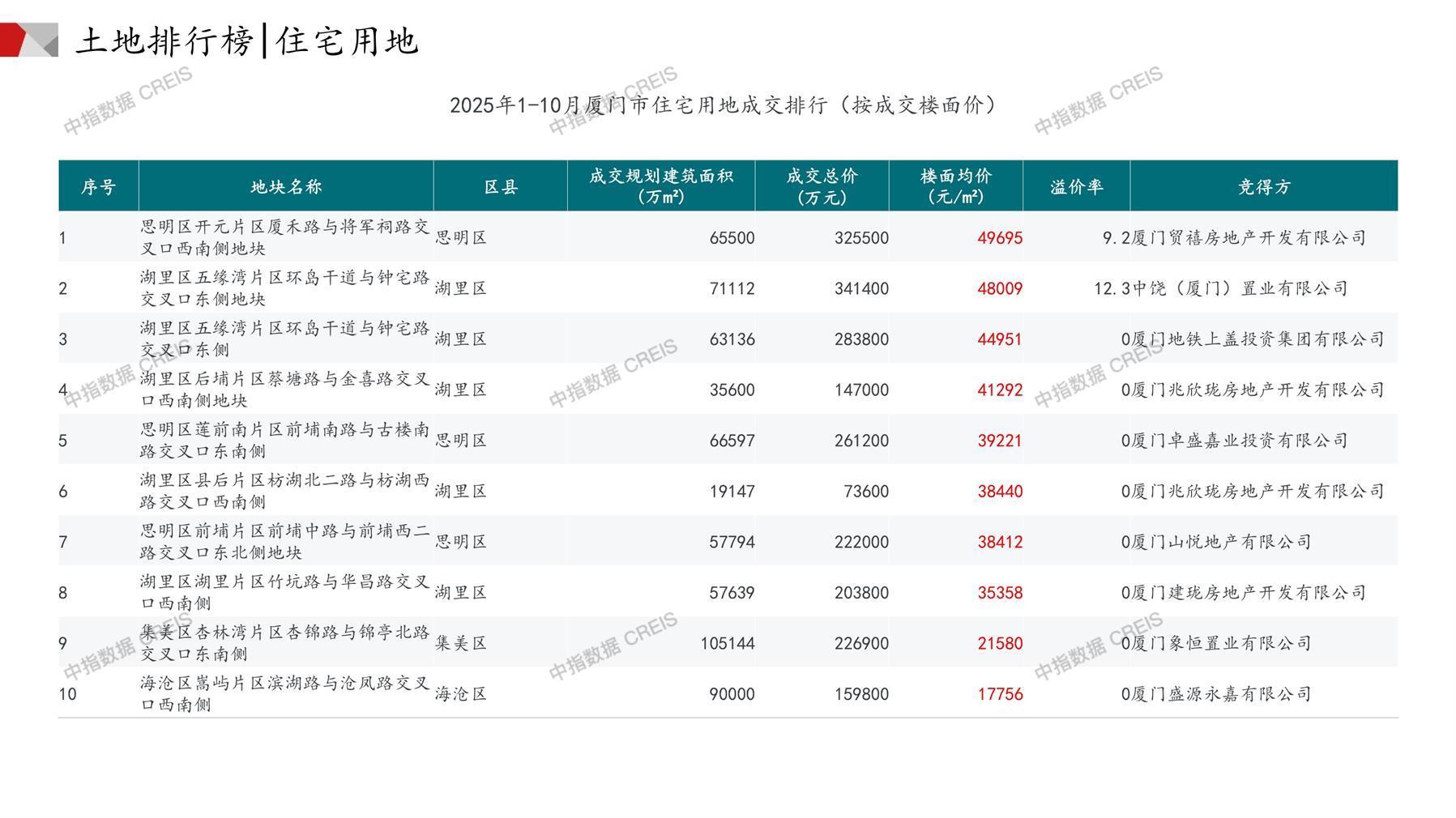This screenshot has height=818, width=1456.
Task: Click the red floor price value 49695
Action: tap(999, 238)
